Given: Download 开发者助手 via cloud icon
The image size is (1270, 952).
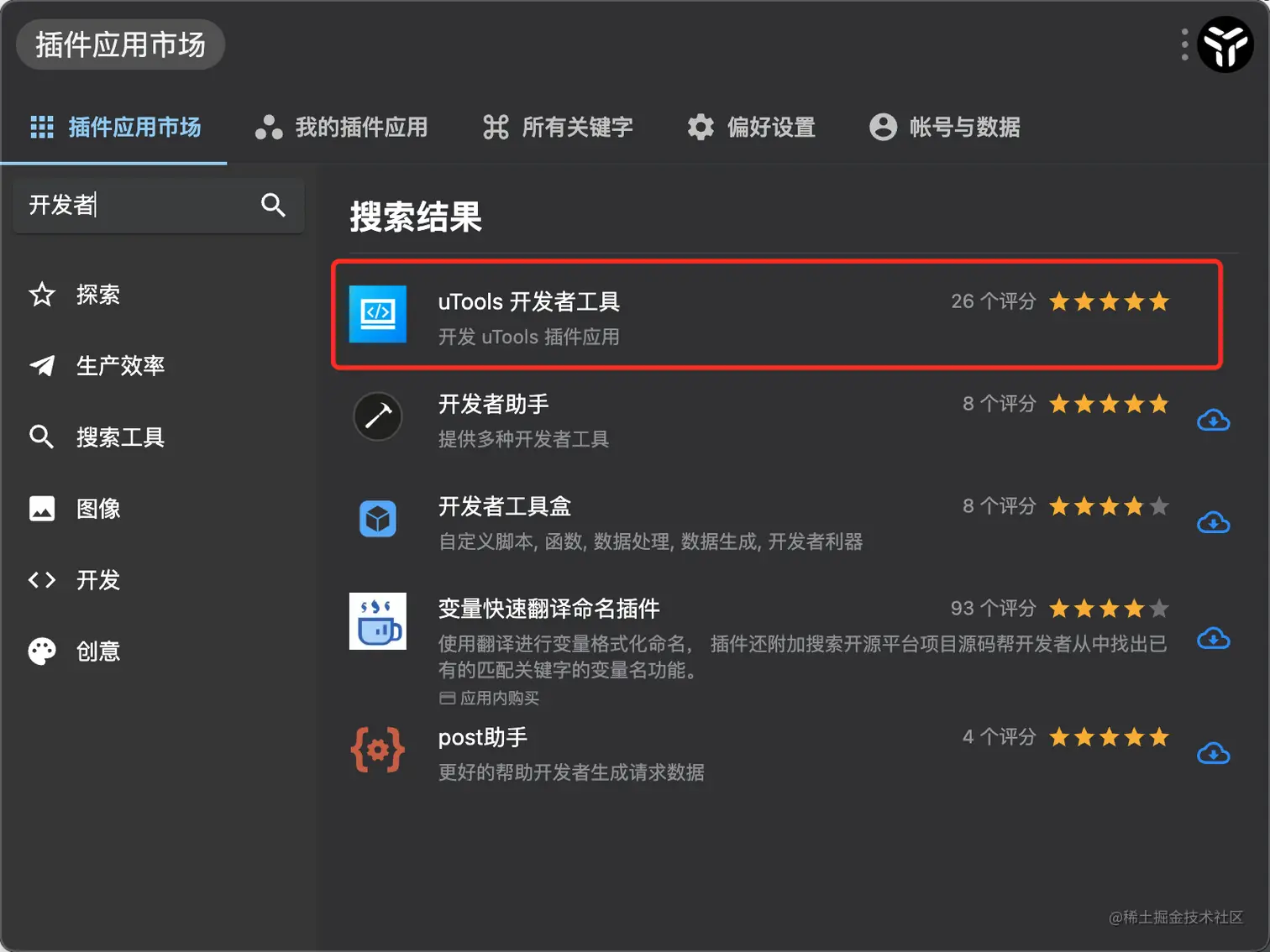Looking at the screenshot, I should pos(1213,420).
